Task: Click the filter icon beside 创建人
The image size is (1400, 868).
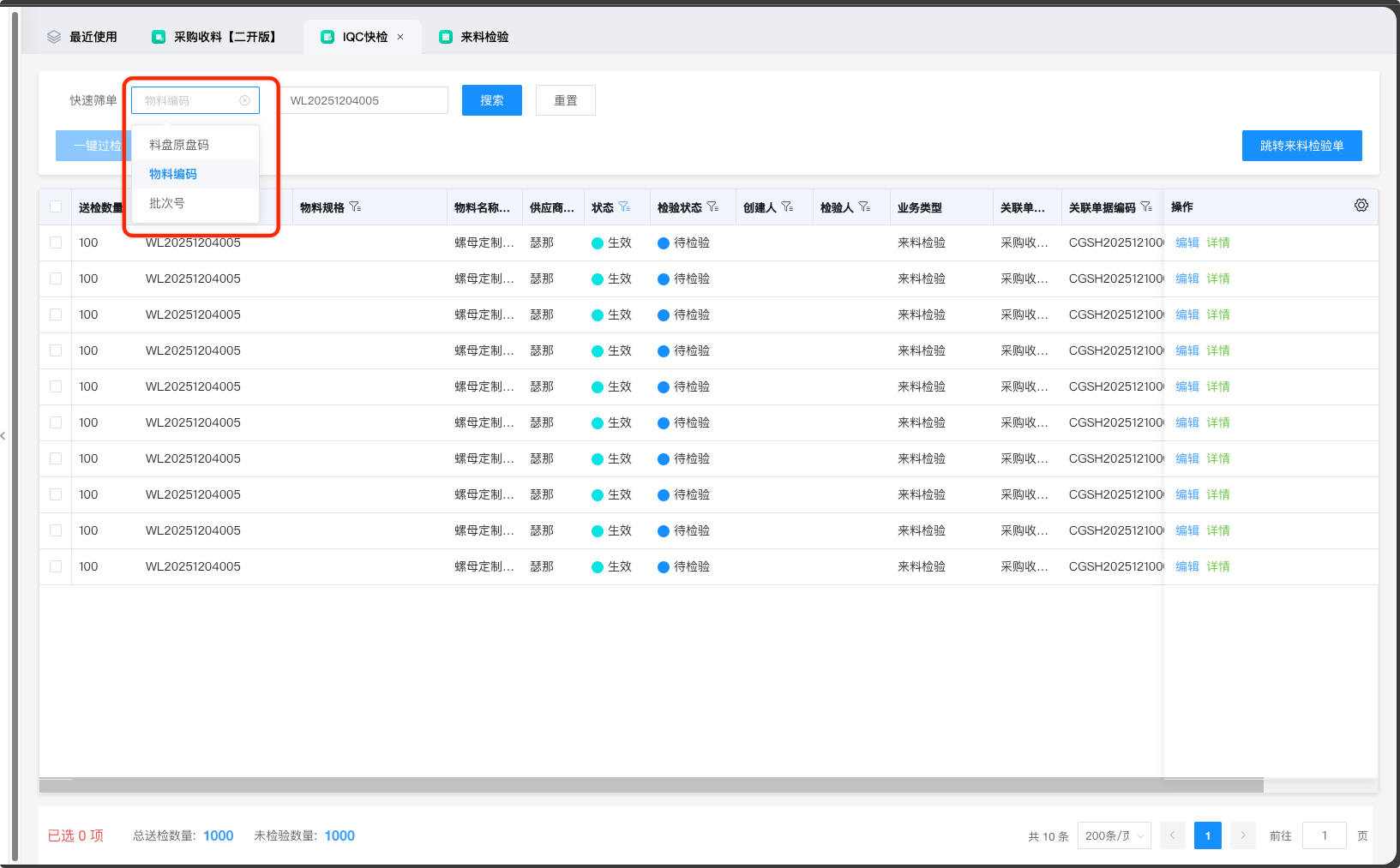Action: (x=787, y=207)
